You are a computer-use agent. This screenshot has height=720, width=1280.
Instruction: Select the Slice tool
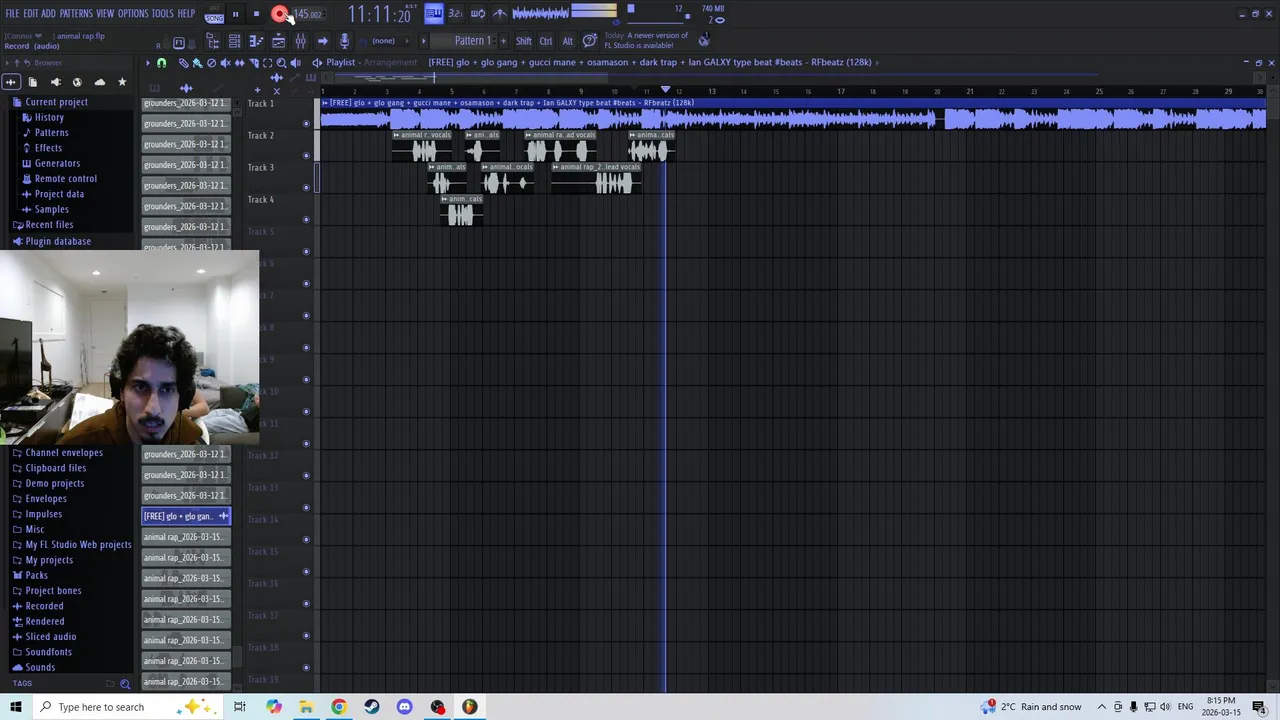click(x=253, y=63)
